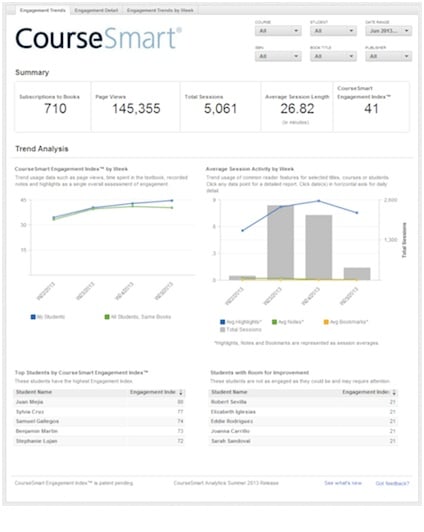Select the Average Session Length 26.82 value
424x532 pixels.
tap(297, 109)
